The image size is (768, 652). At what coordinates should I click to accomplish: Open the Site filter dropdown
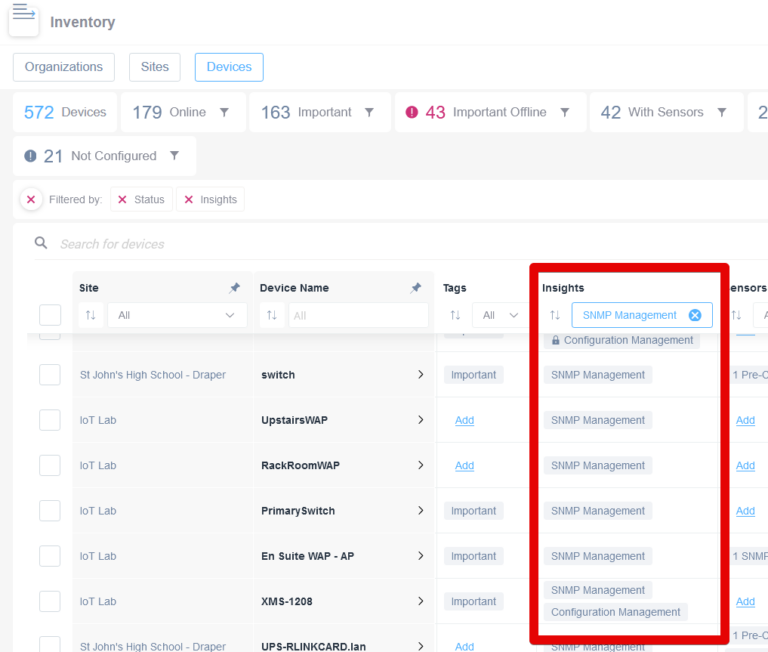pyautogui.click(x=177, y=315)
